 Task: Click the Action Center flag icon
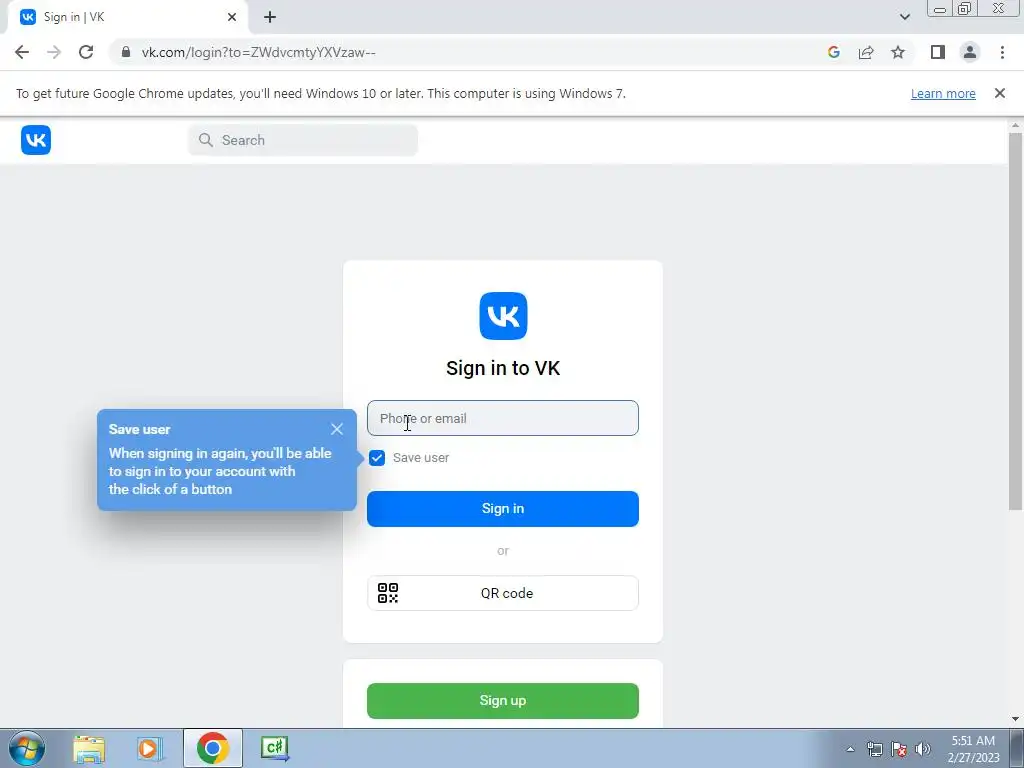pos(899,749)
